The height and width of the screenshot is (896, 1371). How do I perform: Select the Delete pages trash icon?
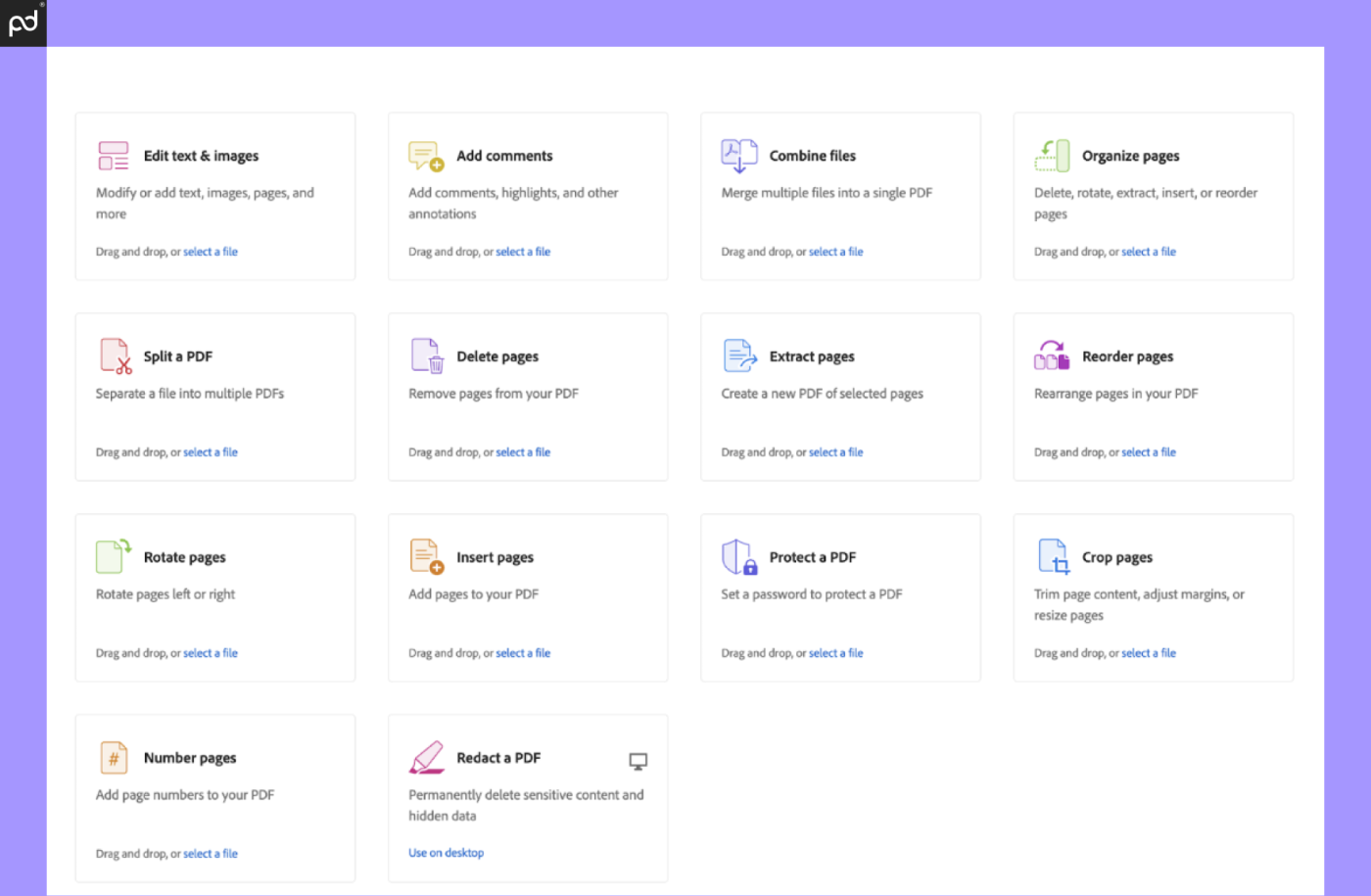[426, 355]
